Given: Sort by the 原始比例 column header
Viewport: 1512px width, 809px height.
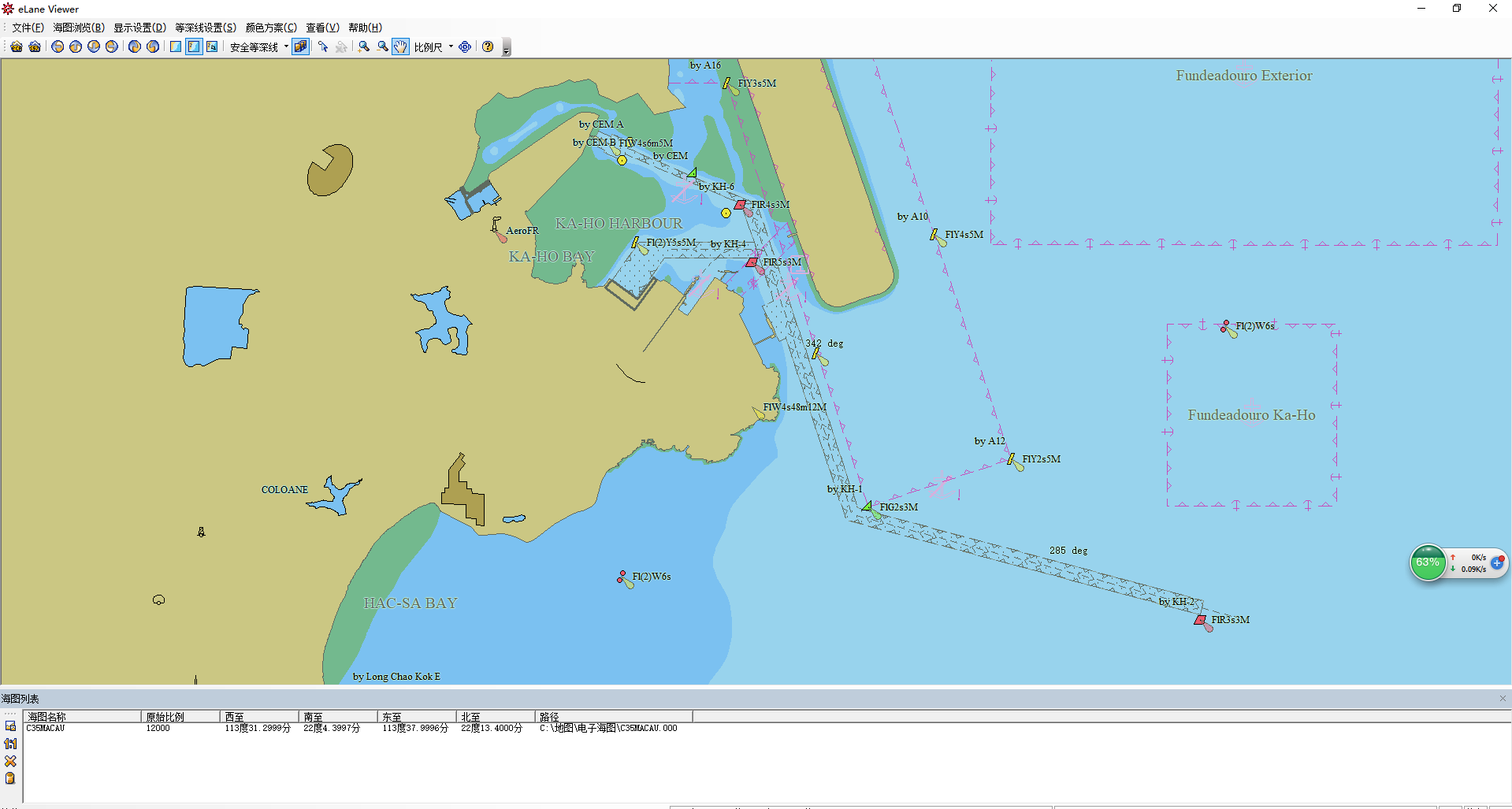Looking at the screenshot, I should tap(180, 717).
